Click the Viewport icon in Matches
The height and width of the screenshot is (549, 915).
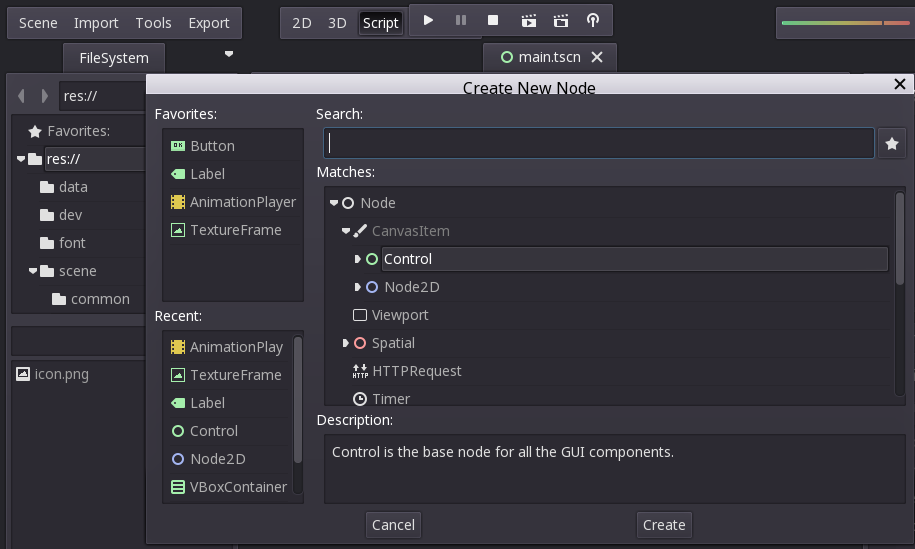tap(360, 315)
